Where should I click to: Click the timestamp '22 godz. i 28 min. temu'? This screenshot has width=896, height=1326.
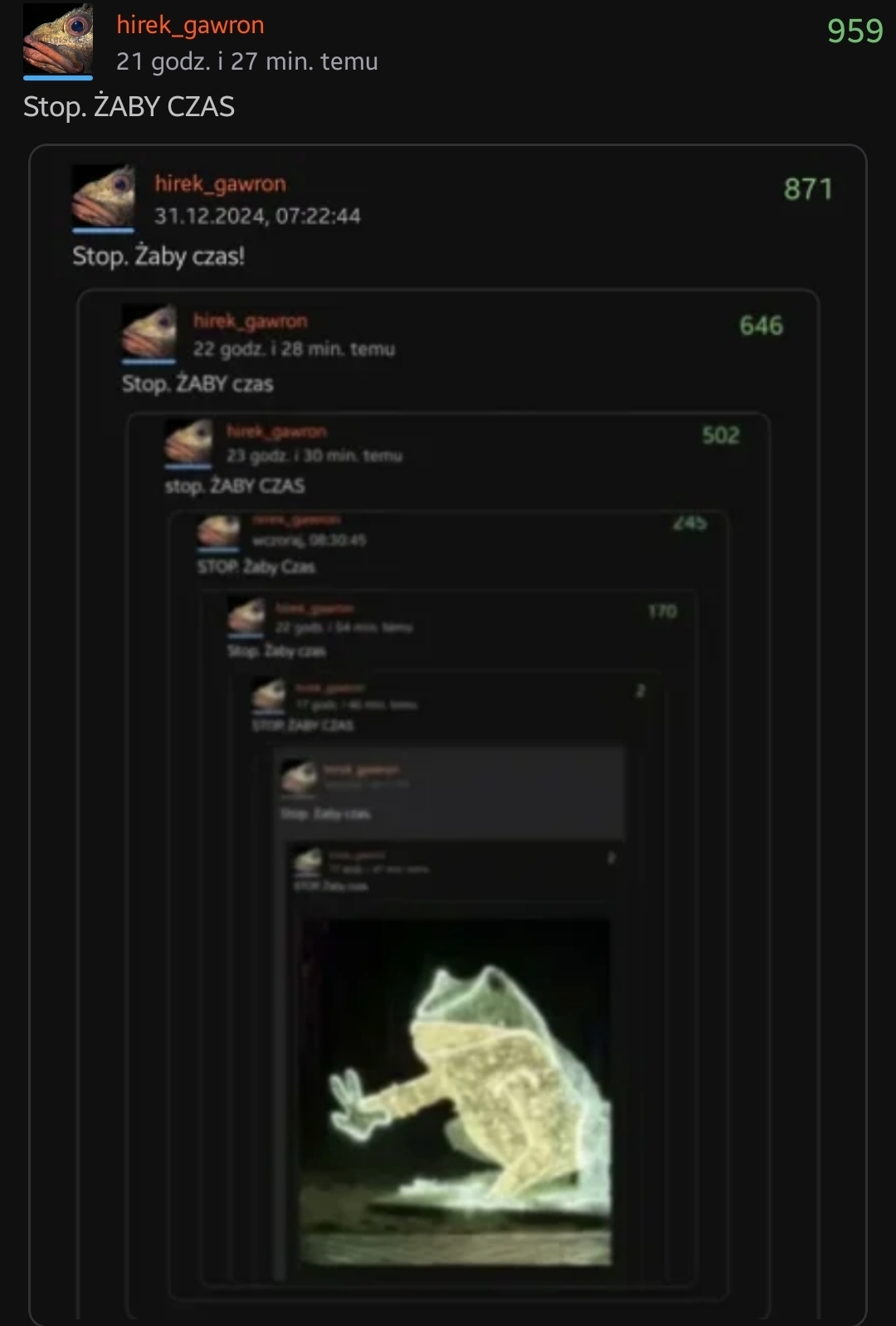295,349
